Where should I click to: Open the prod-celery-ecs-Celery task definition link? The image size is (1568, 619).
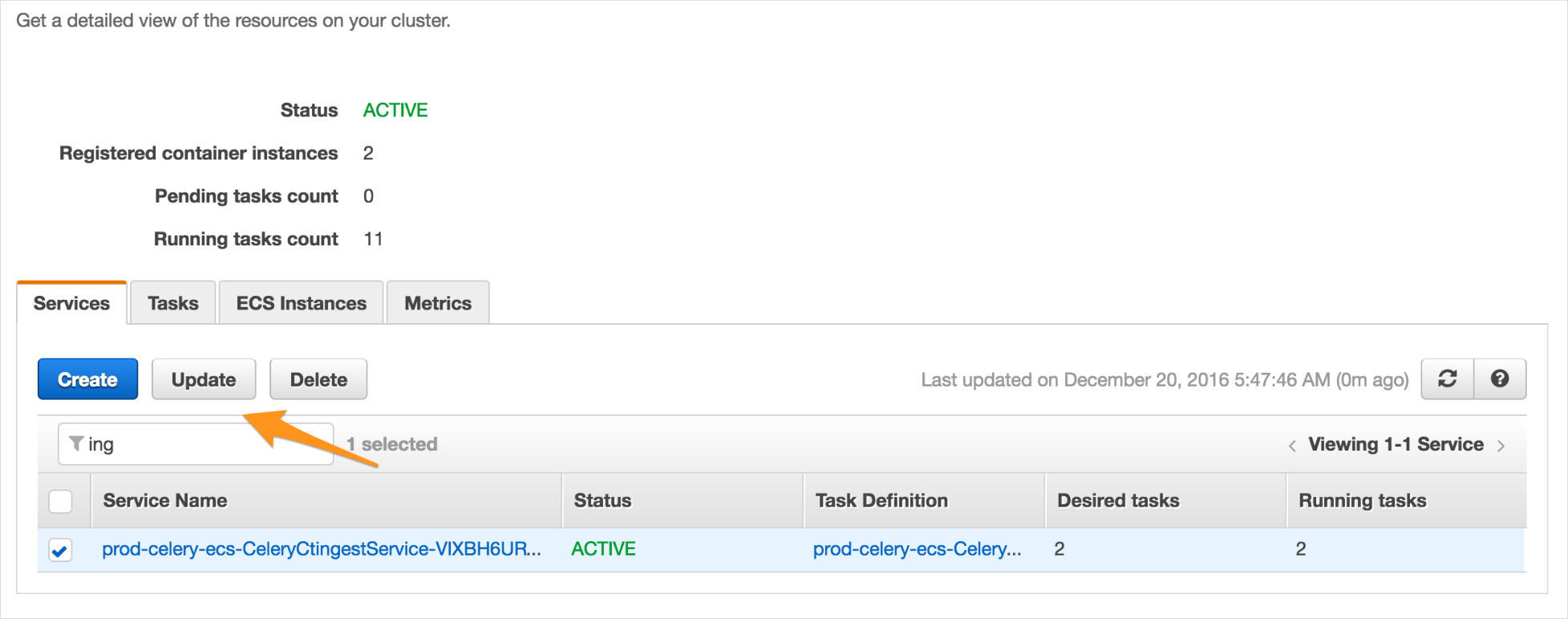pos(917,549)
